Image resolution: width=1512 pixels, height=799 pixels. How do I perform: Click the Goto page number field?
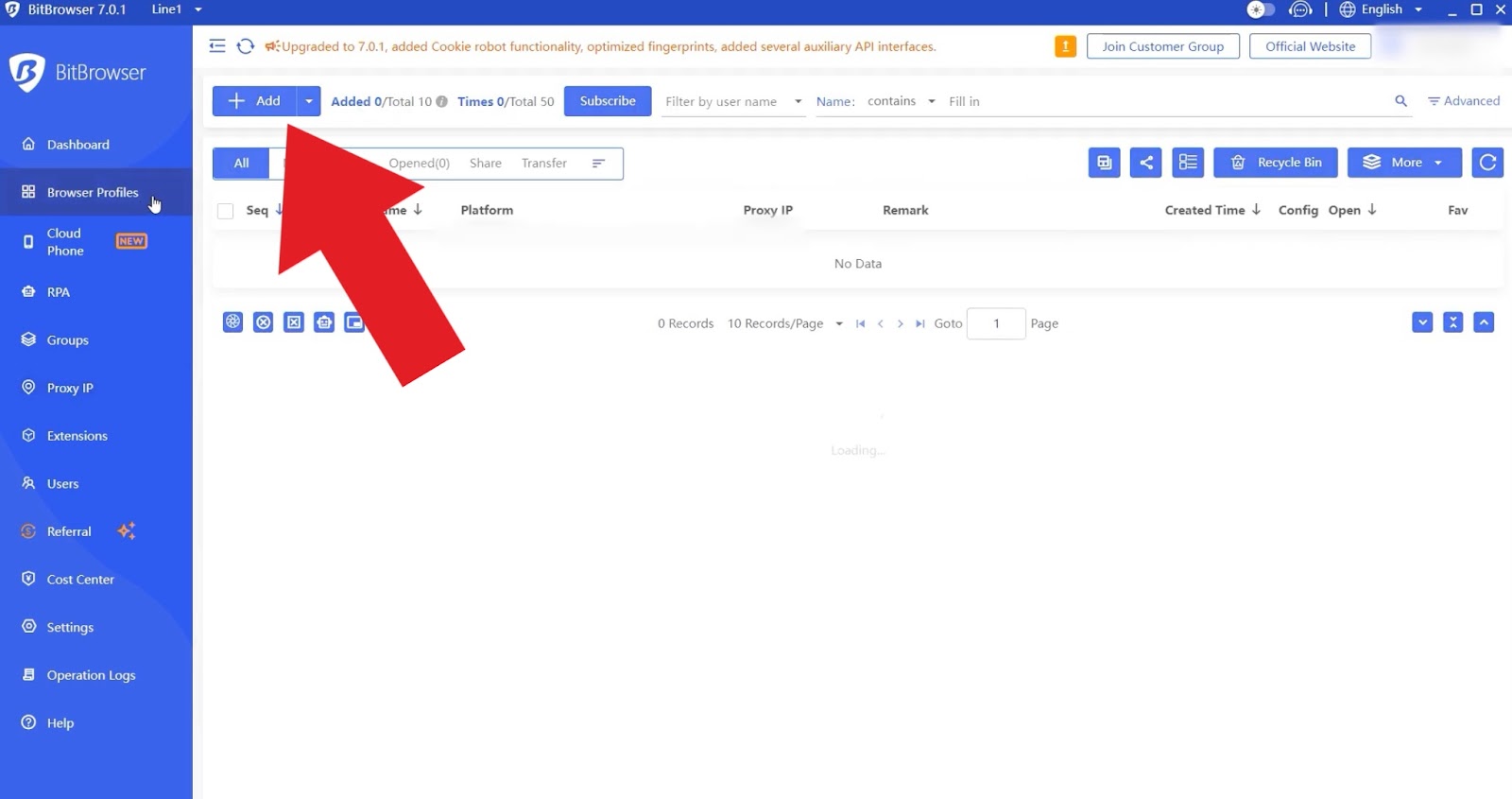pos(996,323)
